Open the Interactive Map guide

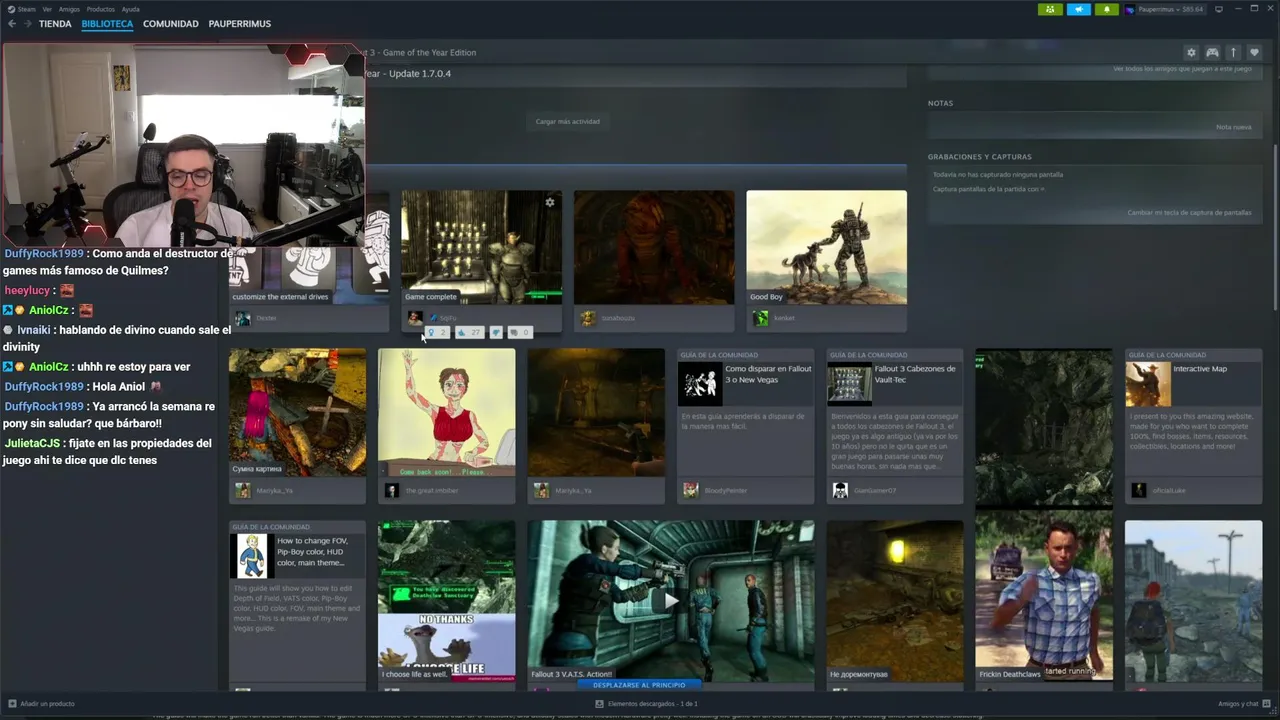pyautogui.click(x=1193, y=426)
